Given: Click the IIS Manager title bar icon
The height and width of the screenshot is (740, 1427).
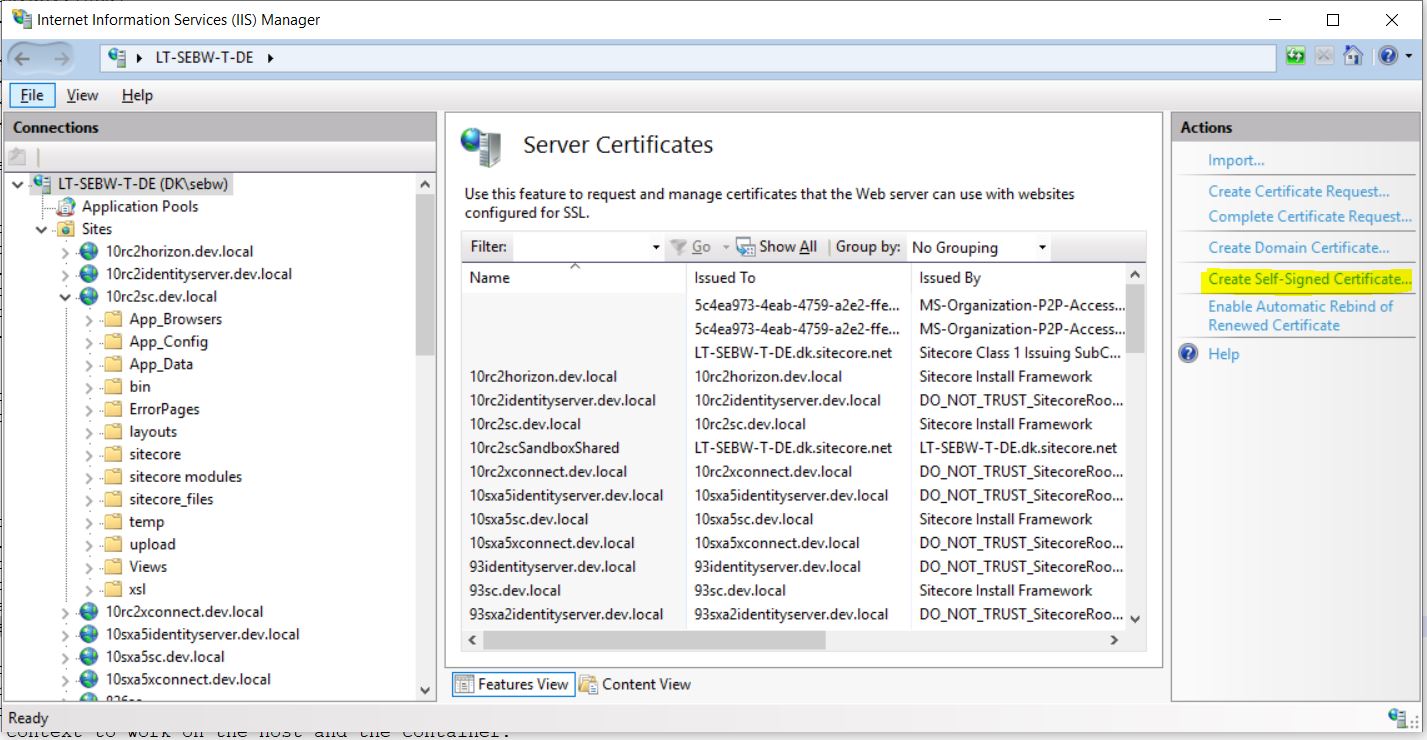Looking at the screenshot, I should click(x=21, y=19).
